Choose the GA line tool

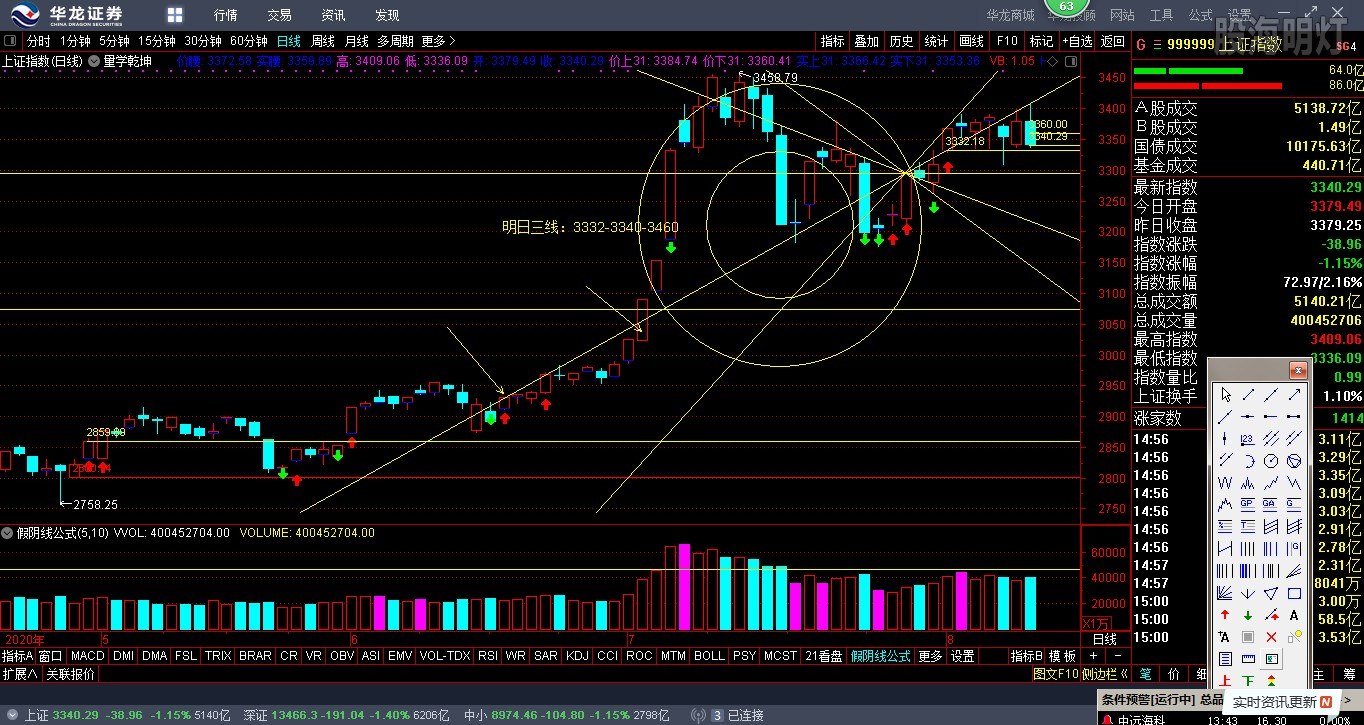coord(1271,503)
